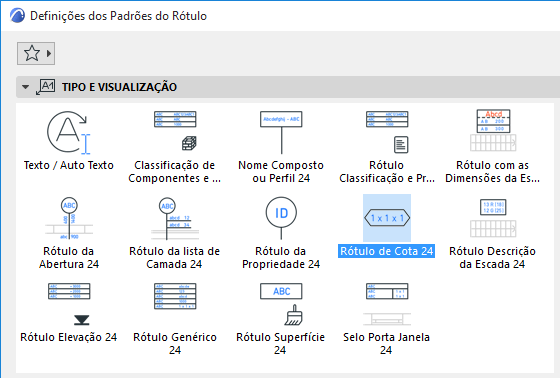Click the 'TIPO E VISUALIZAÇÃO' header text
The image size is (560, 378).
coord(119,87)
